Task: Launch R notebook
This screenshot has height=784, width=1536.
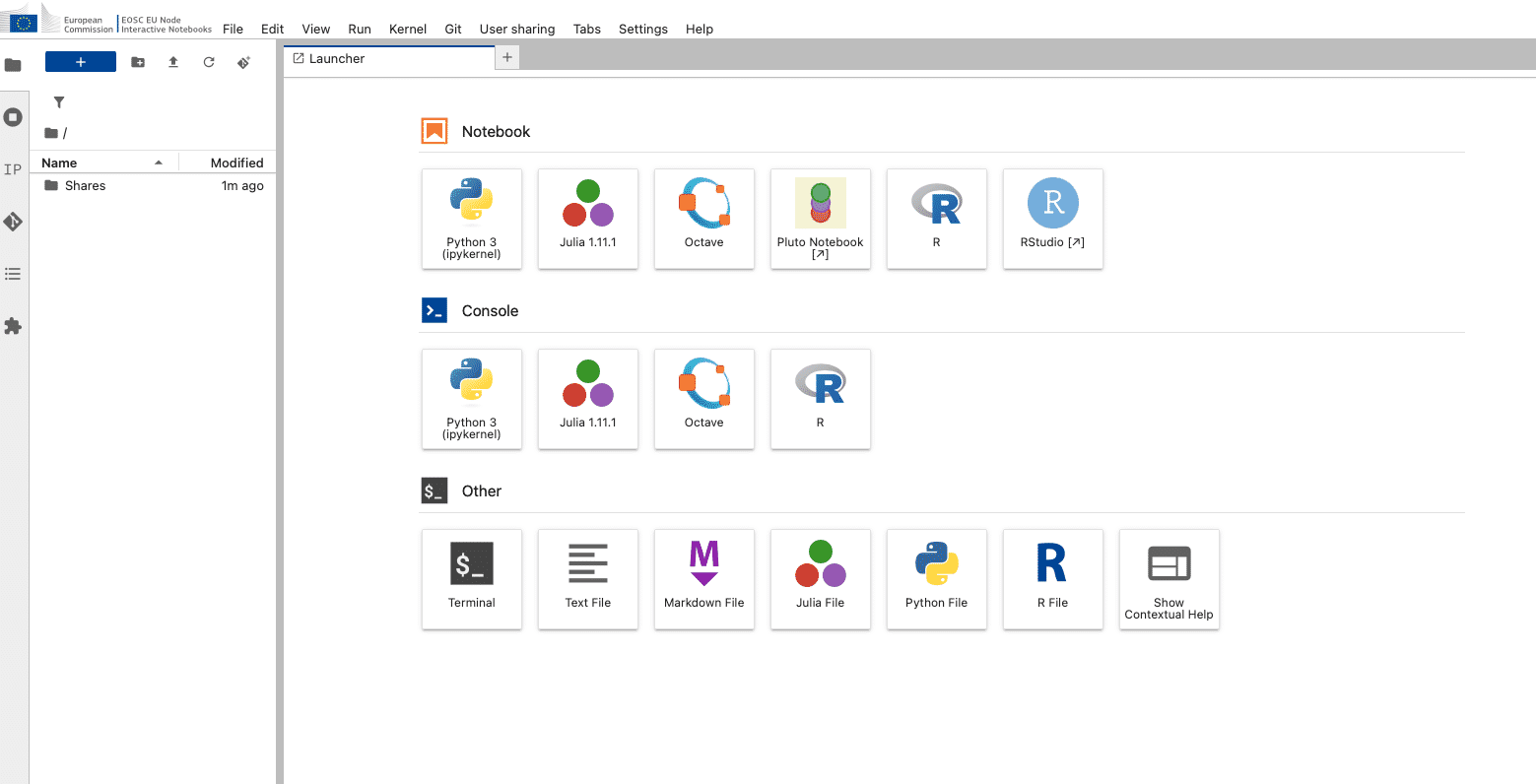Action: point(937,219)
